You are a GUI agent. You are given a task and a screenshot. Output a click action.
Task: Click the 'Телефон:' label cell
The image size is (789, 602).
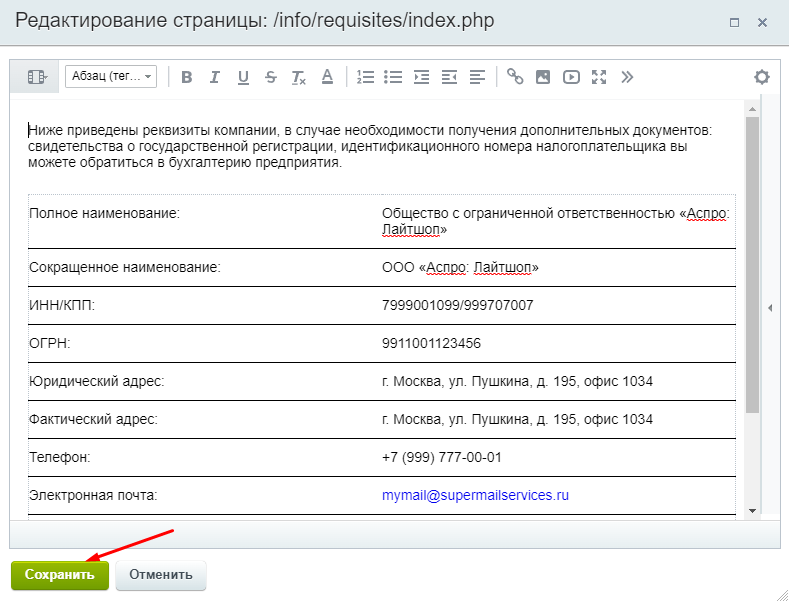pyautogui.click(x=204, y=458)
